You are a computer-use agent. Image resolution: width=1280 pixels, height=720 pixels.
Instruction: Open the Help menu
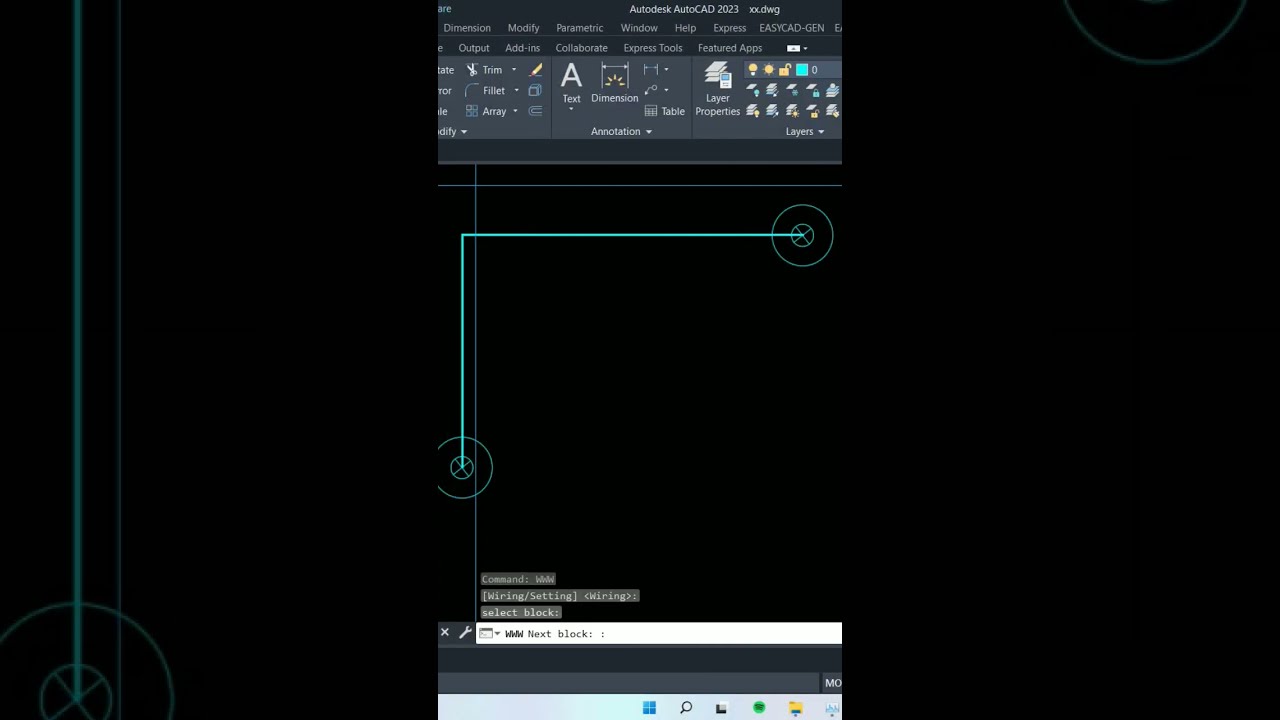(x=685, y=28)
